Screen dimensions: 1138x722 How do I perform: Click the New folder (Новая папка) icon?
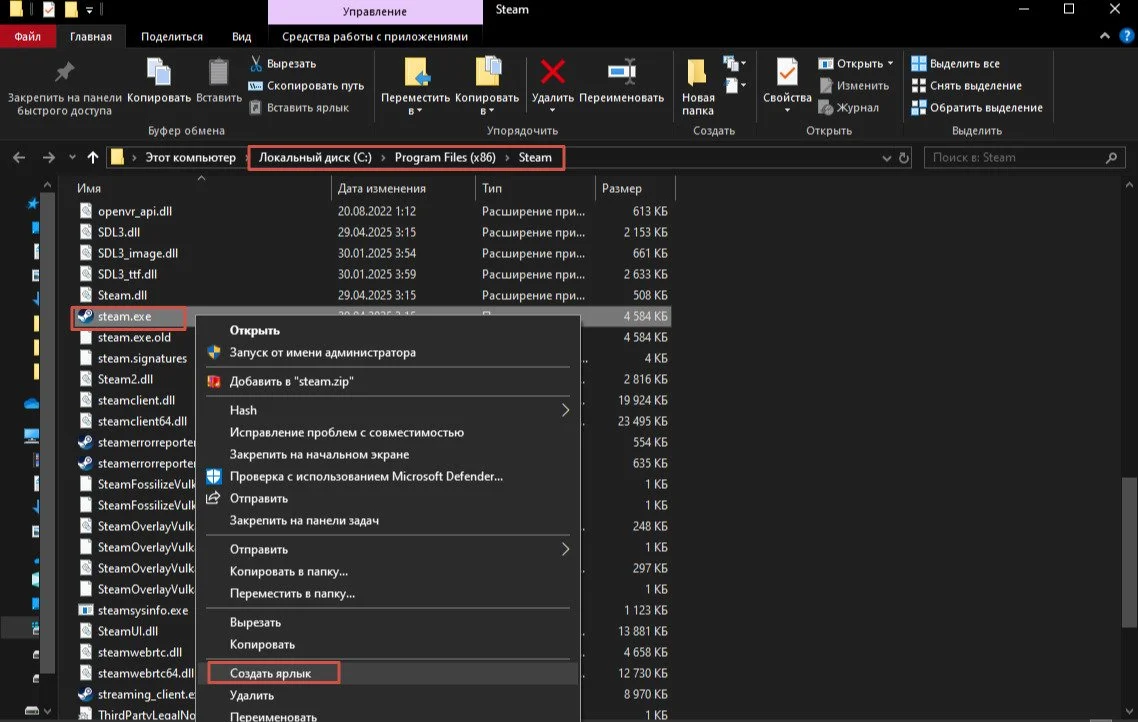click(x=697, y=72)
